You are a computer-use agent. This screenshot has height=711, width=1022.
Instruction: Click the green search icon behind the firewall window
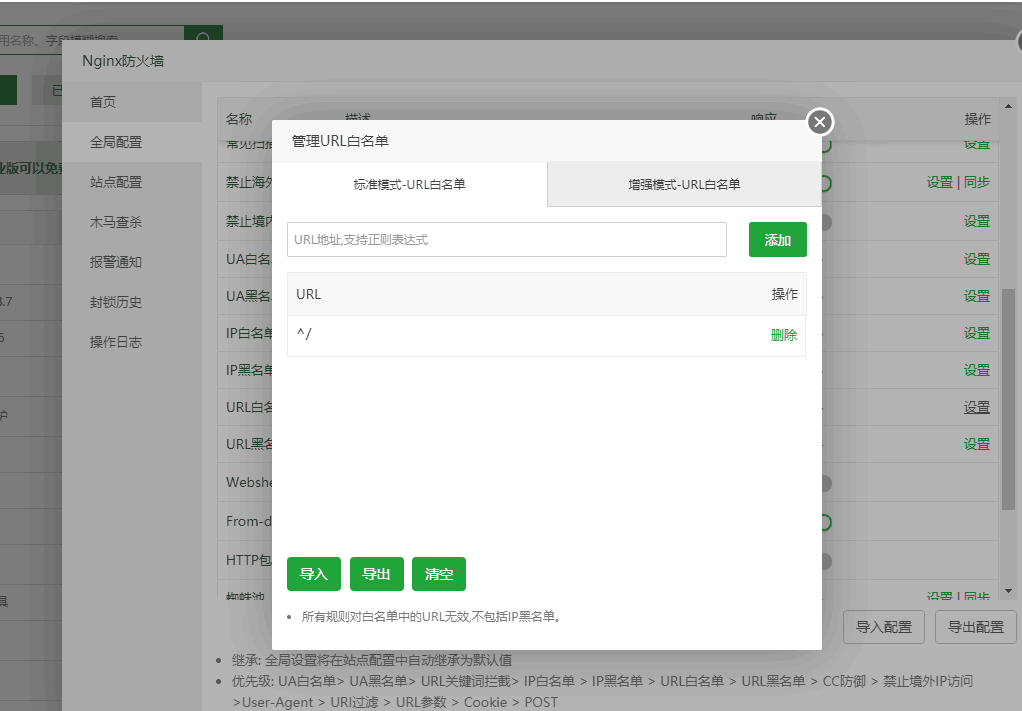point(203,35)
